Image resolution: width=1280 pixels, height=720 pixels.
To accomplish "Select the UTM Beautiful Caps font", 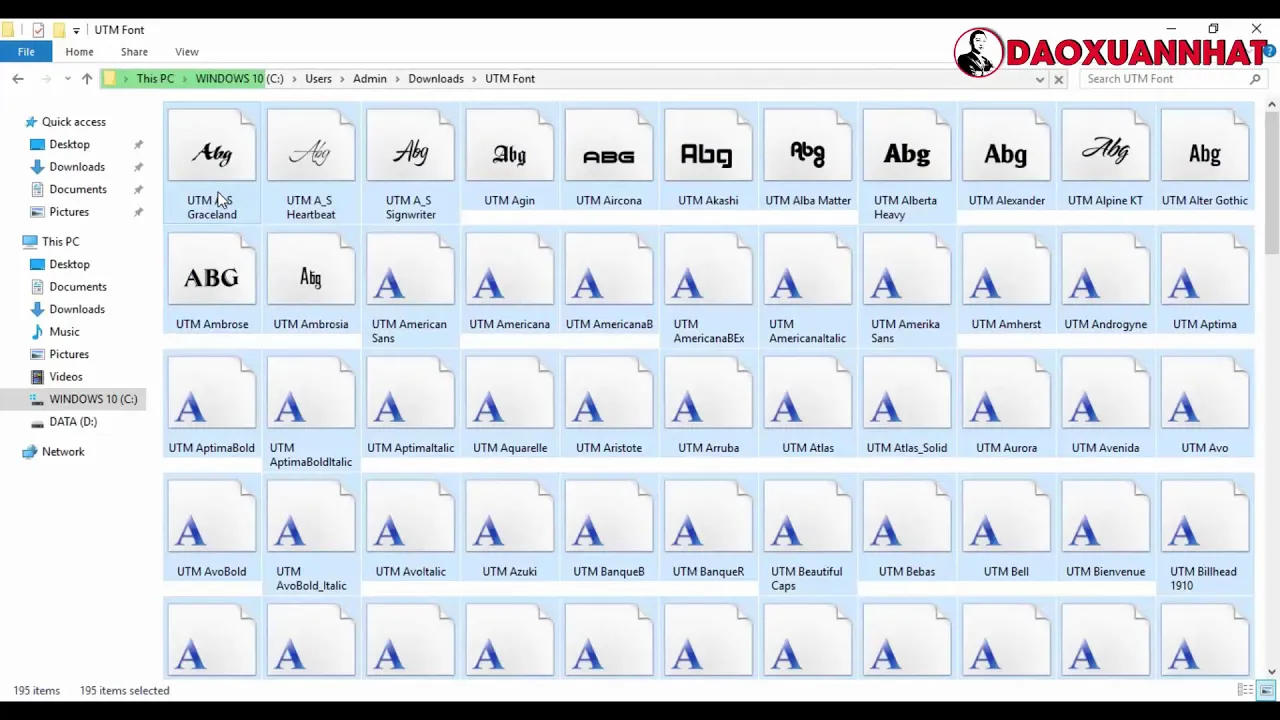I will pos(808,536).
